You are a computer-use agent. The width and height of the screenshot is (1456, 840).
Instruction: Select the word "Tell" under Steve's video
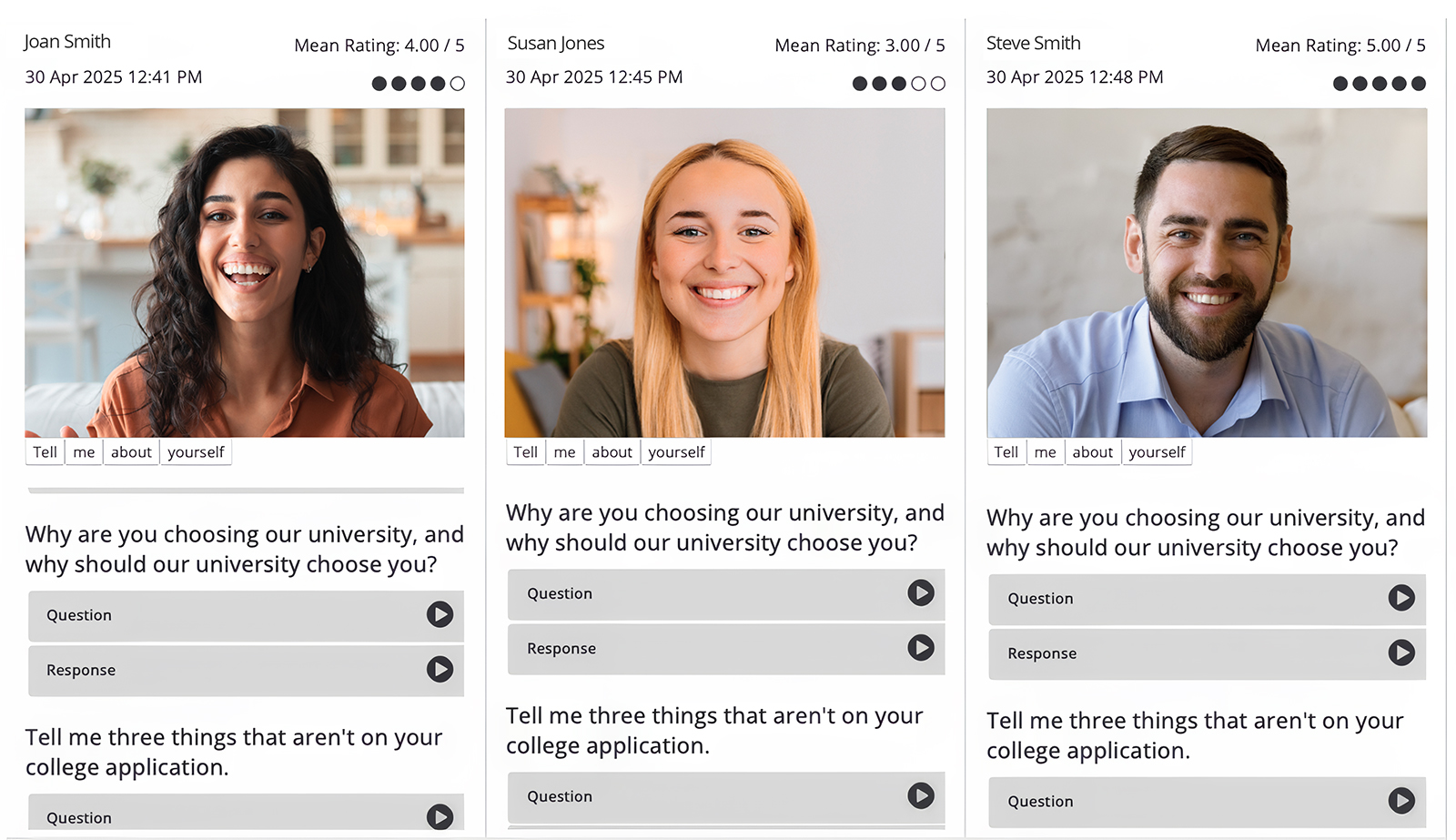1006,452
